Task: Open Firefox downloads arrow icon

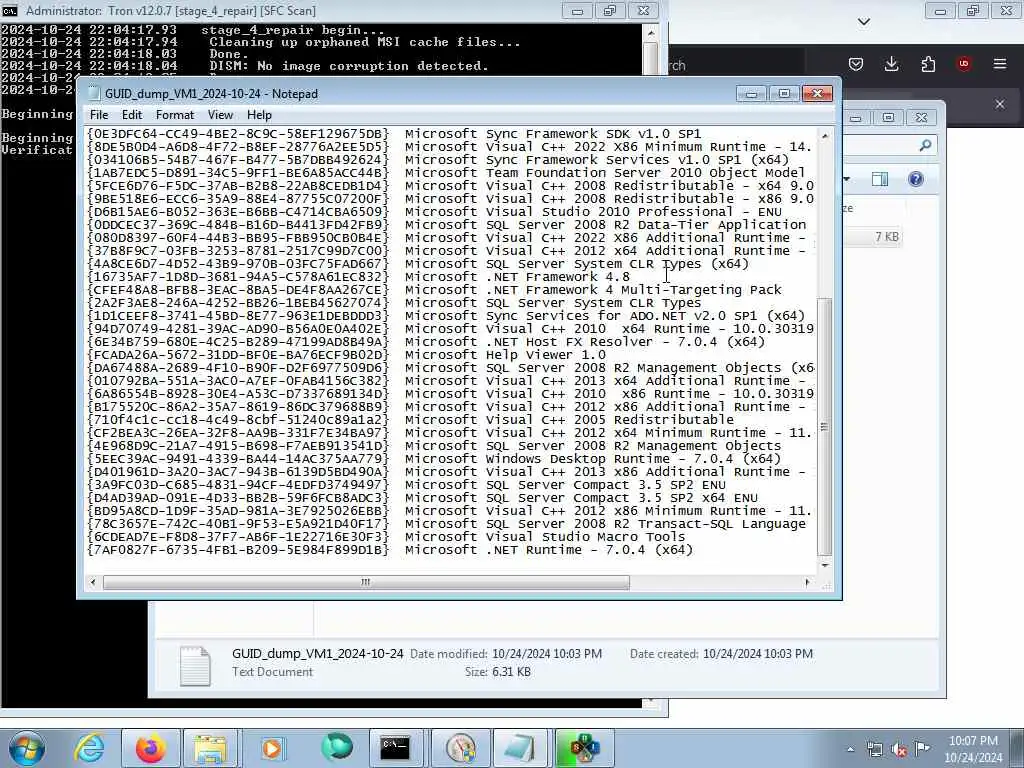Action: (x=891, y=64)
